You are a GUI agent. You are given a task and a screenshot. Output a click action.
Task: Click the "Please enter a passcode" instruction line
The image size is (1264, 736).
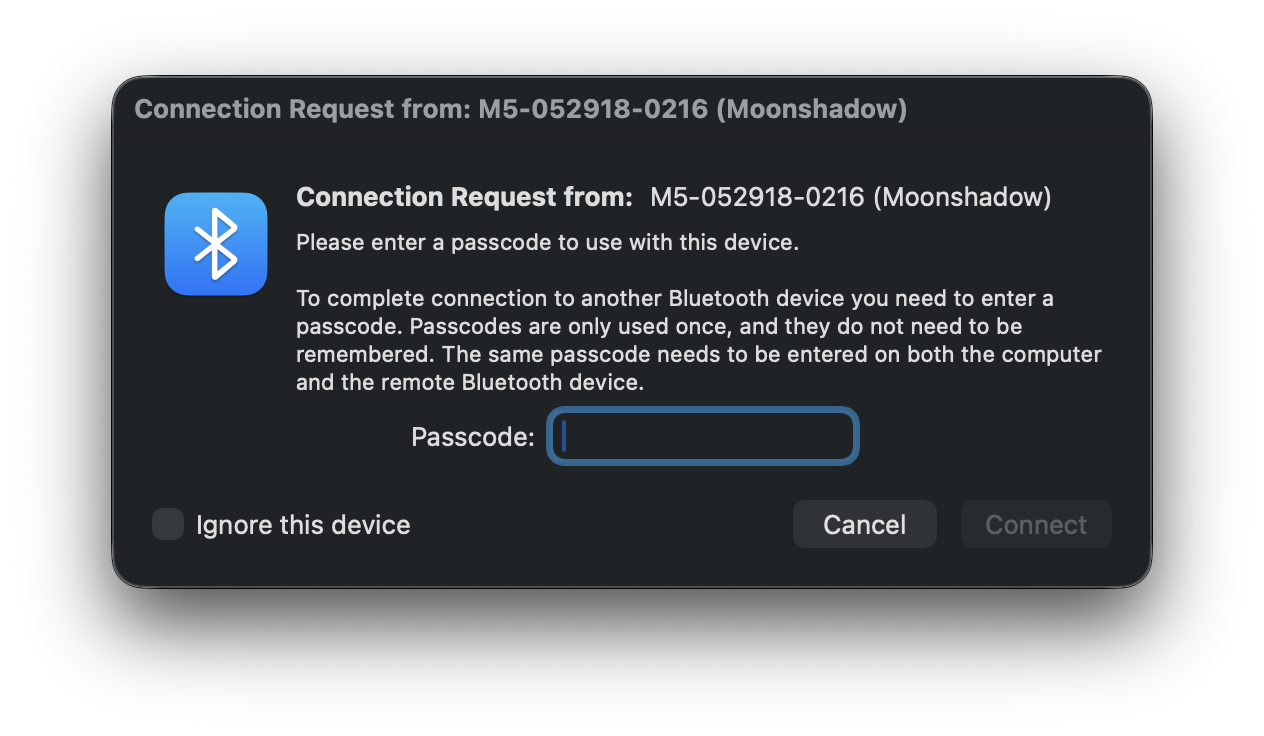click(547, 243)
